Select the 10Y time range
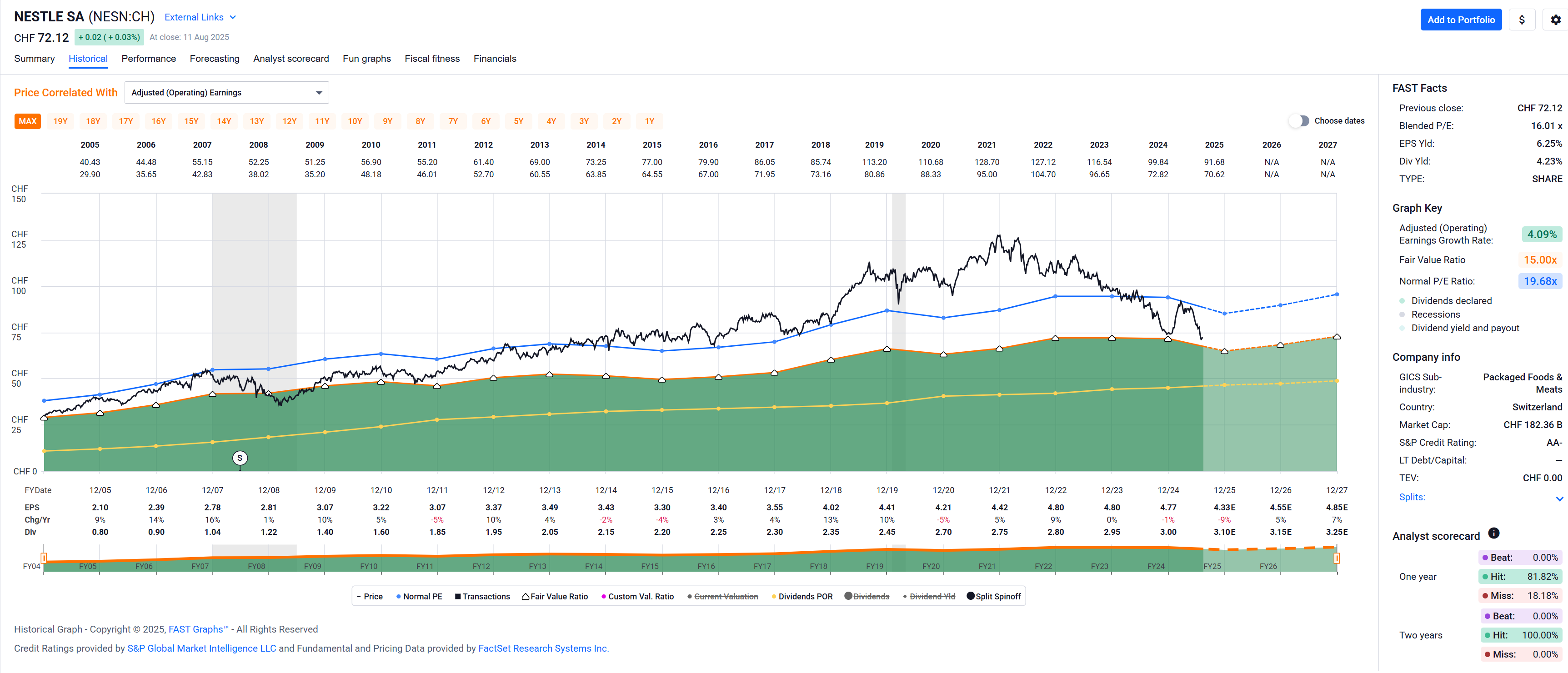 pyautogui.click(x=355, y=121)
